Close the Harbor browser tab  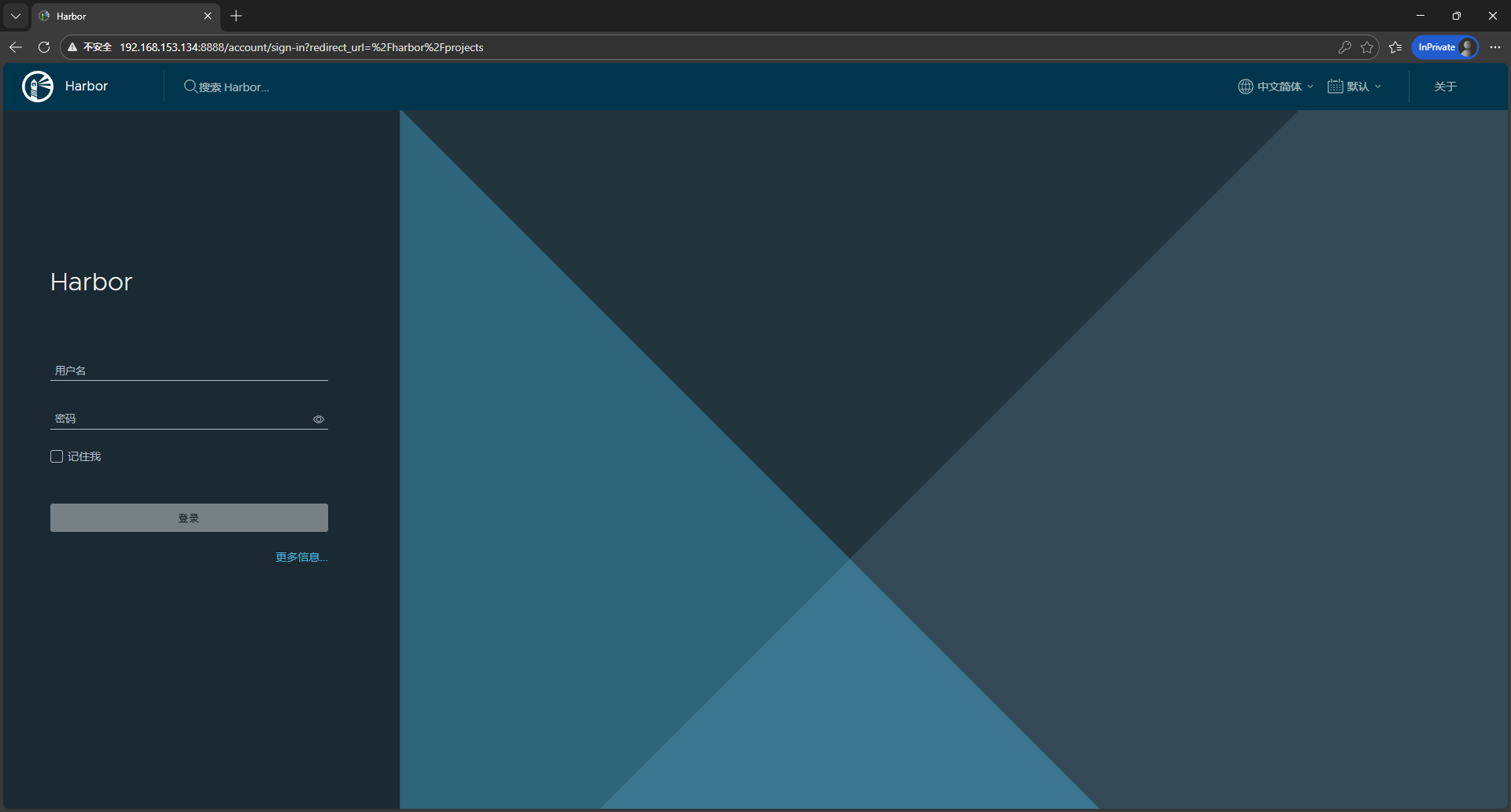tap(208, 16)
